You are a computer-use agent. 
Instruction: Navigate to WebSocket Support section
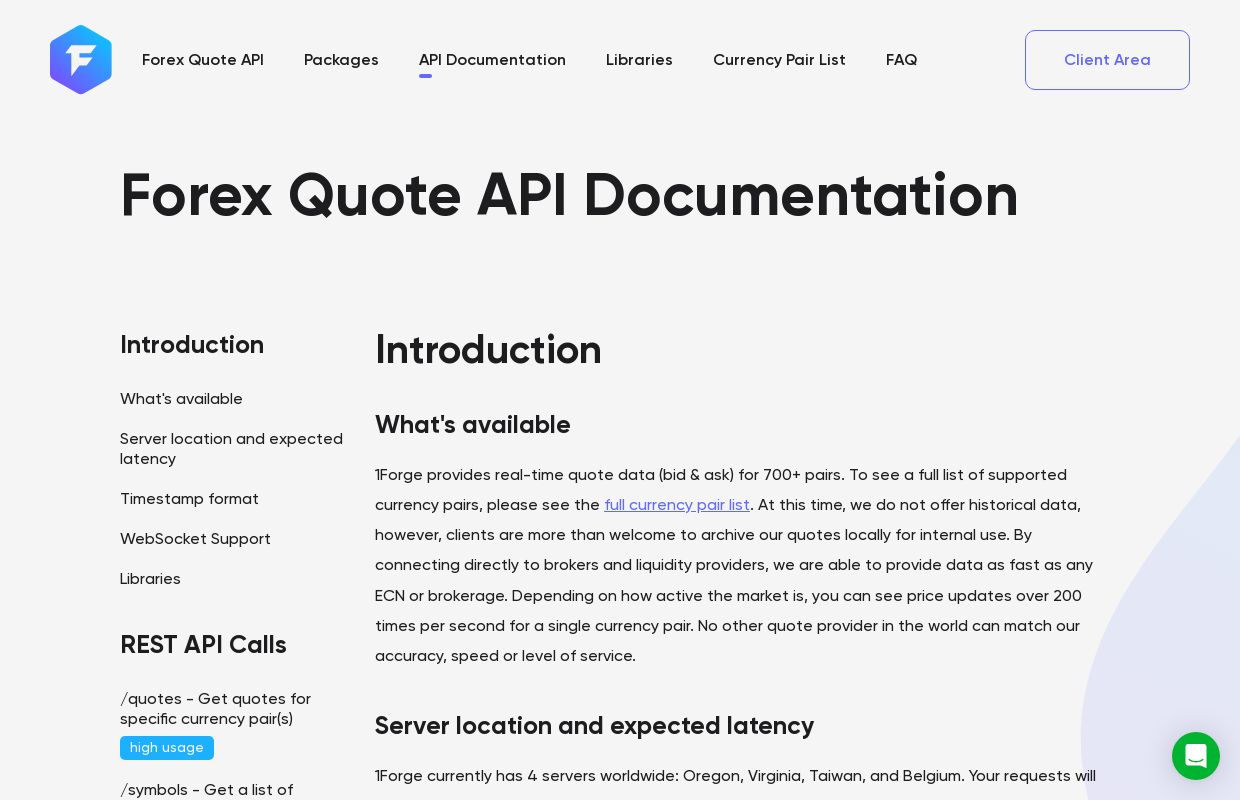pos(195,539)
